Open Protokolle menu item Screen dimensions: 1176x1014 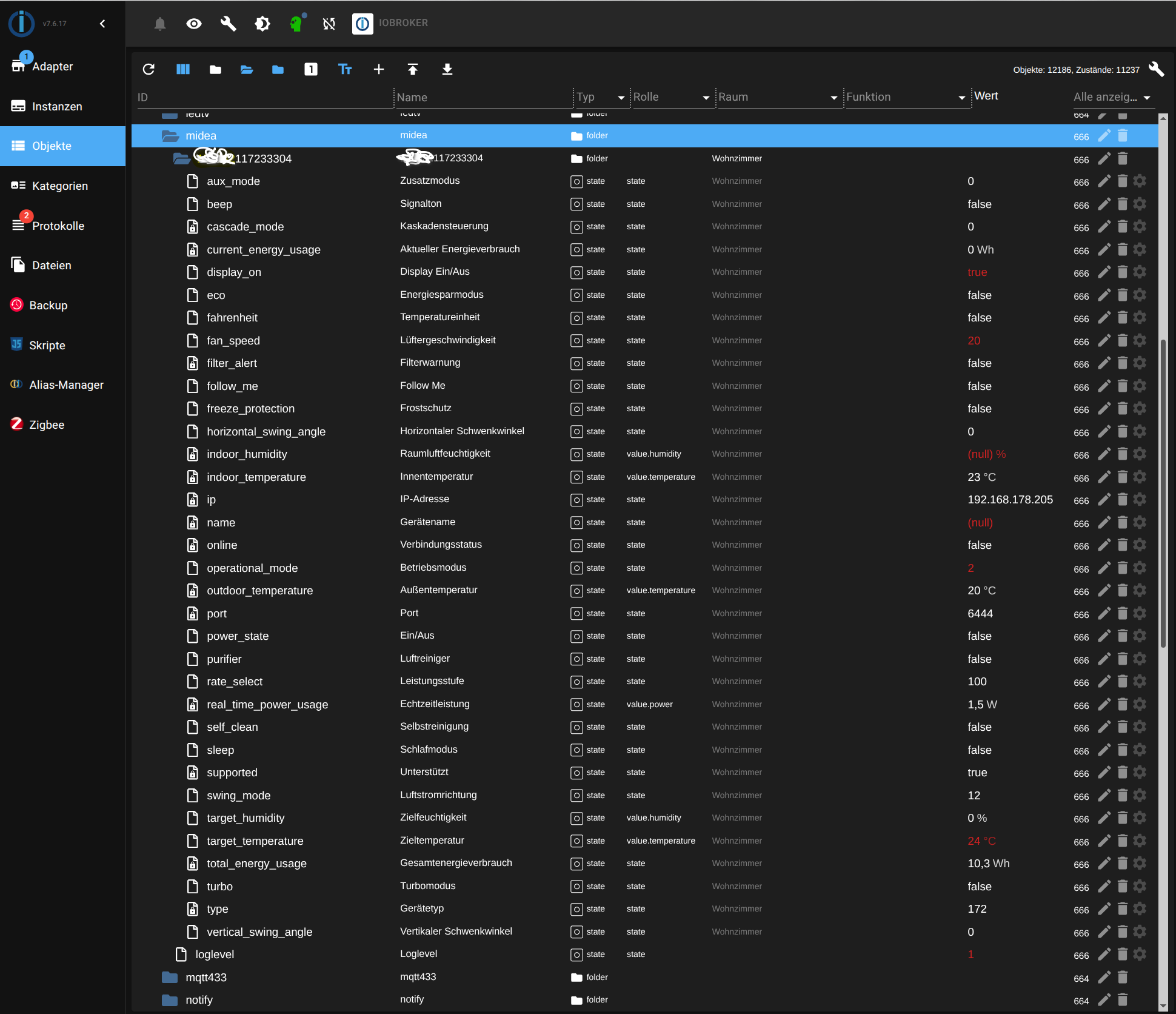62,226
